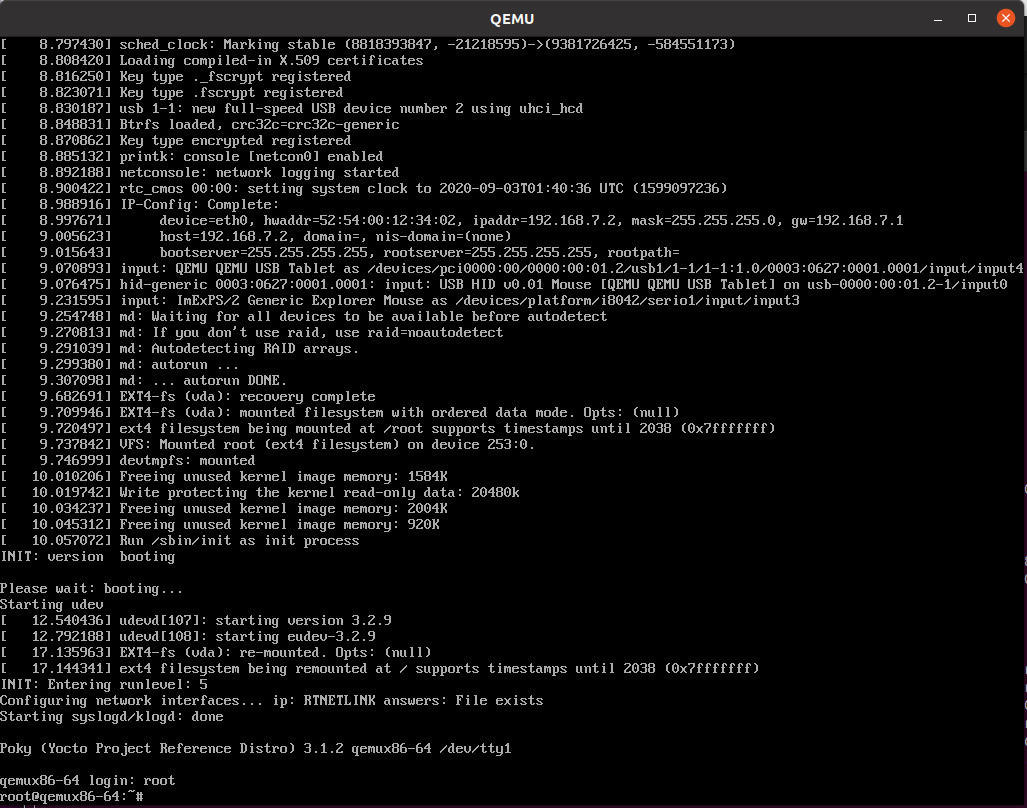Maximize the QEMU window
Image resolution: width=1027 pixels, height=808 pixels.
click(972, 18)
